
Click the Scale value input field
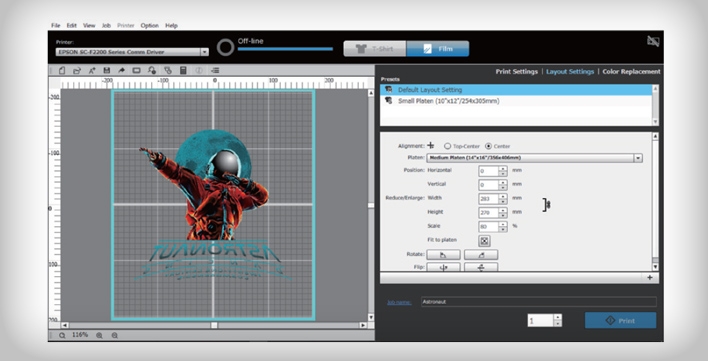pyautogui.click(x=489, y=227)
